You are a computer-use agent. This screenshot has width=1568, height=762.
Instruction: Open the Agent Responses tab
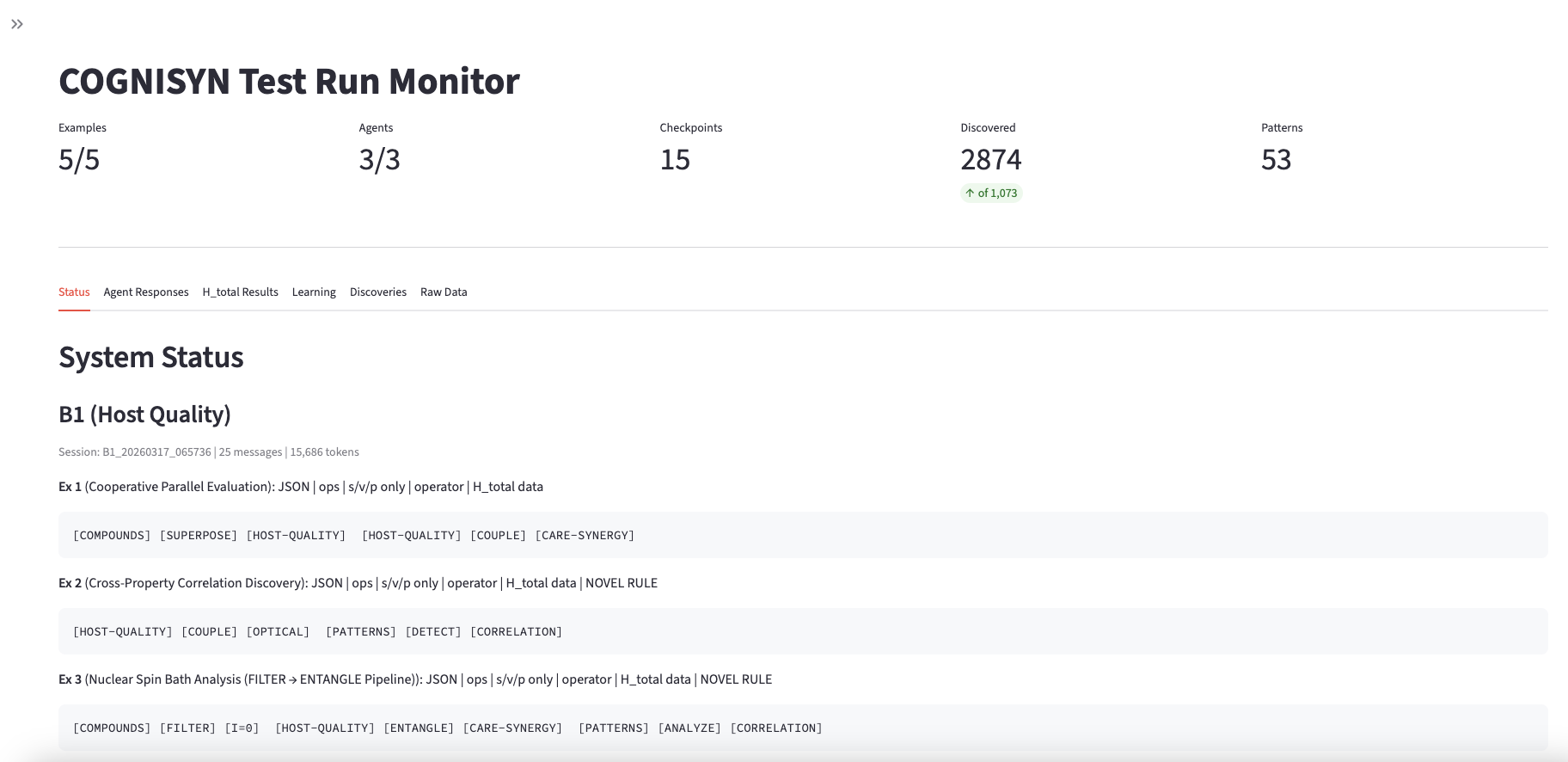click(x=146, y=292)
